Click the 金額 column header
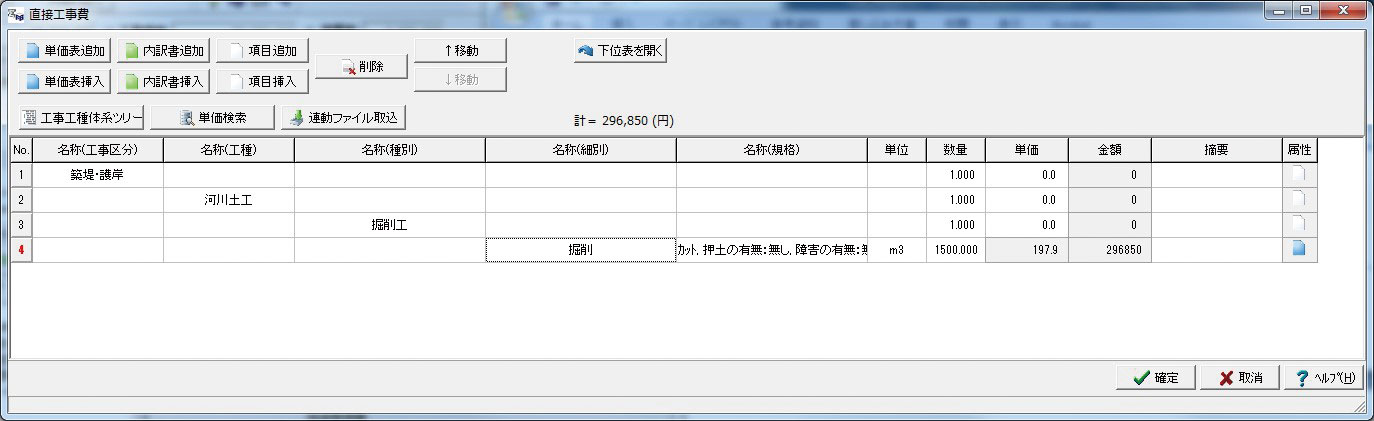The height and width of the screenshot is (421, 1374). pyautogui.click(x=1110, y=150)
